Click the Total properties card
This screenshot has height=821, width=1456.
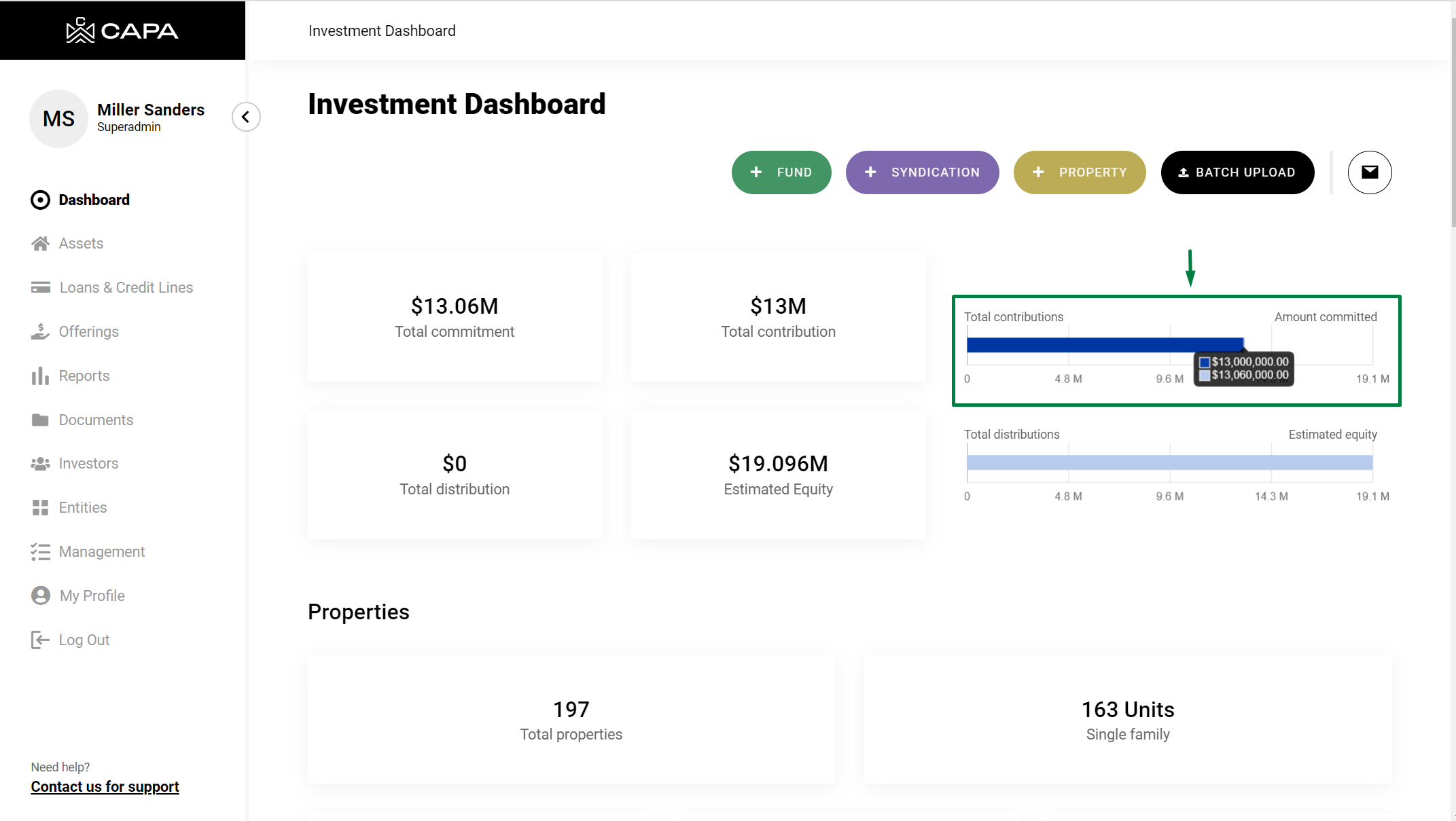(571, 720)
